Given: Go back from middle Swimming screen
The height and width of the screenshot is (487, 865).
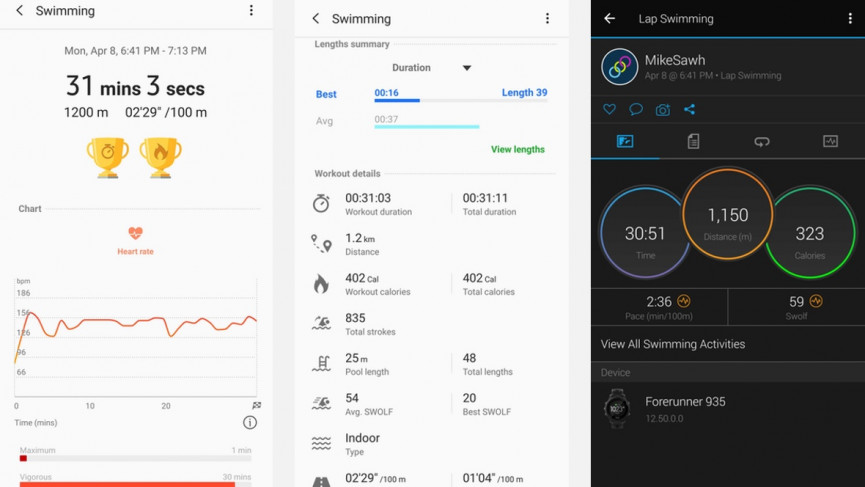Looking at the screenshot, I should [x=316, y=18].
